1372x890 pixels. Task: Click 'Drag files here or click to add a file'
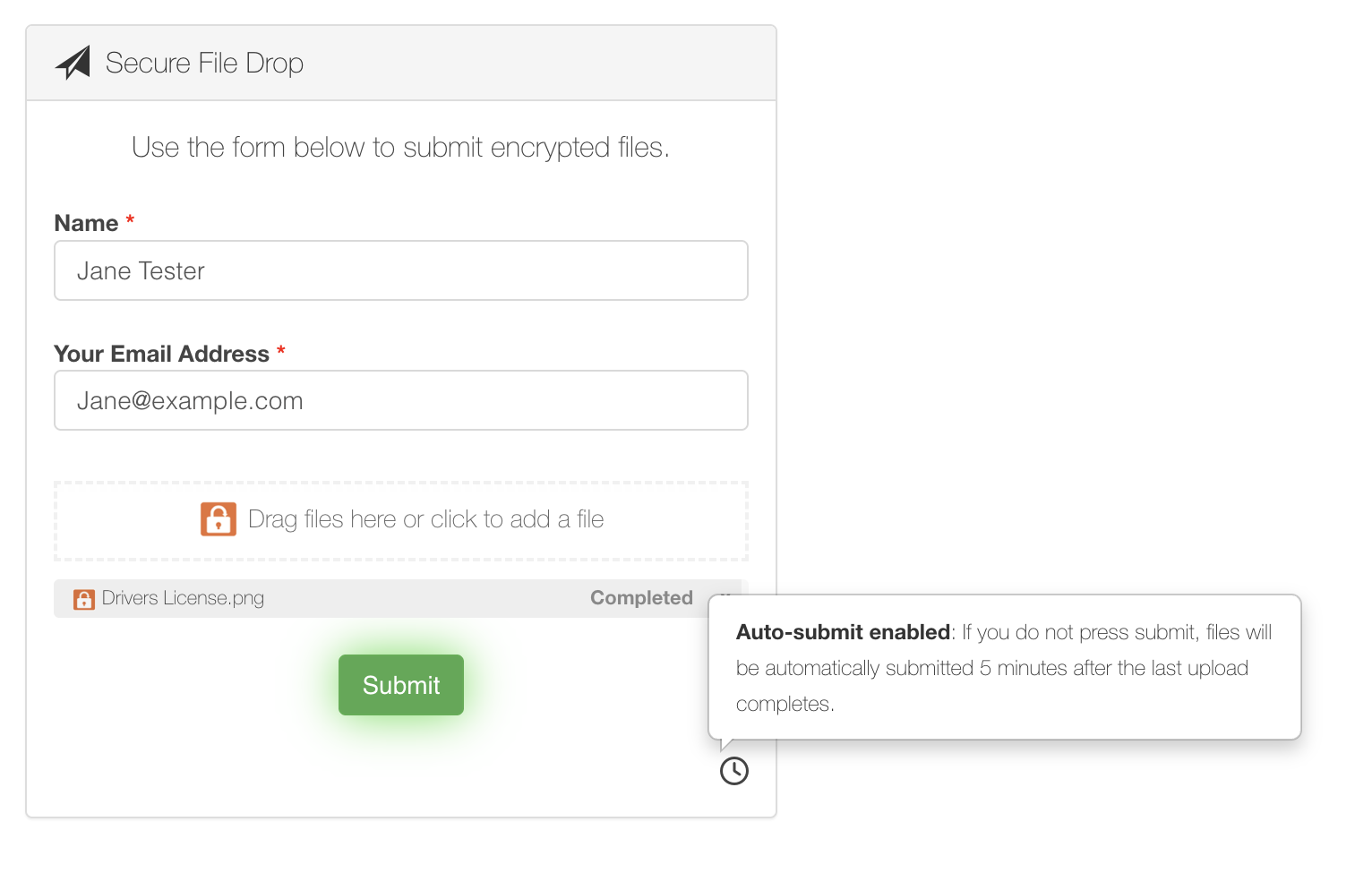pyautogui.click(x=426, y=519)
